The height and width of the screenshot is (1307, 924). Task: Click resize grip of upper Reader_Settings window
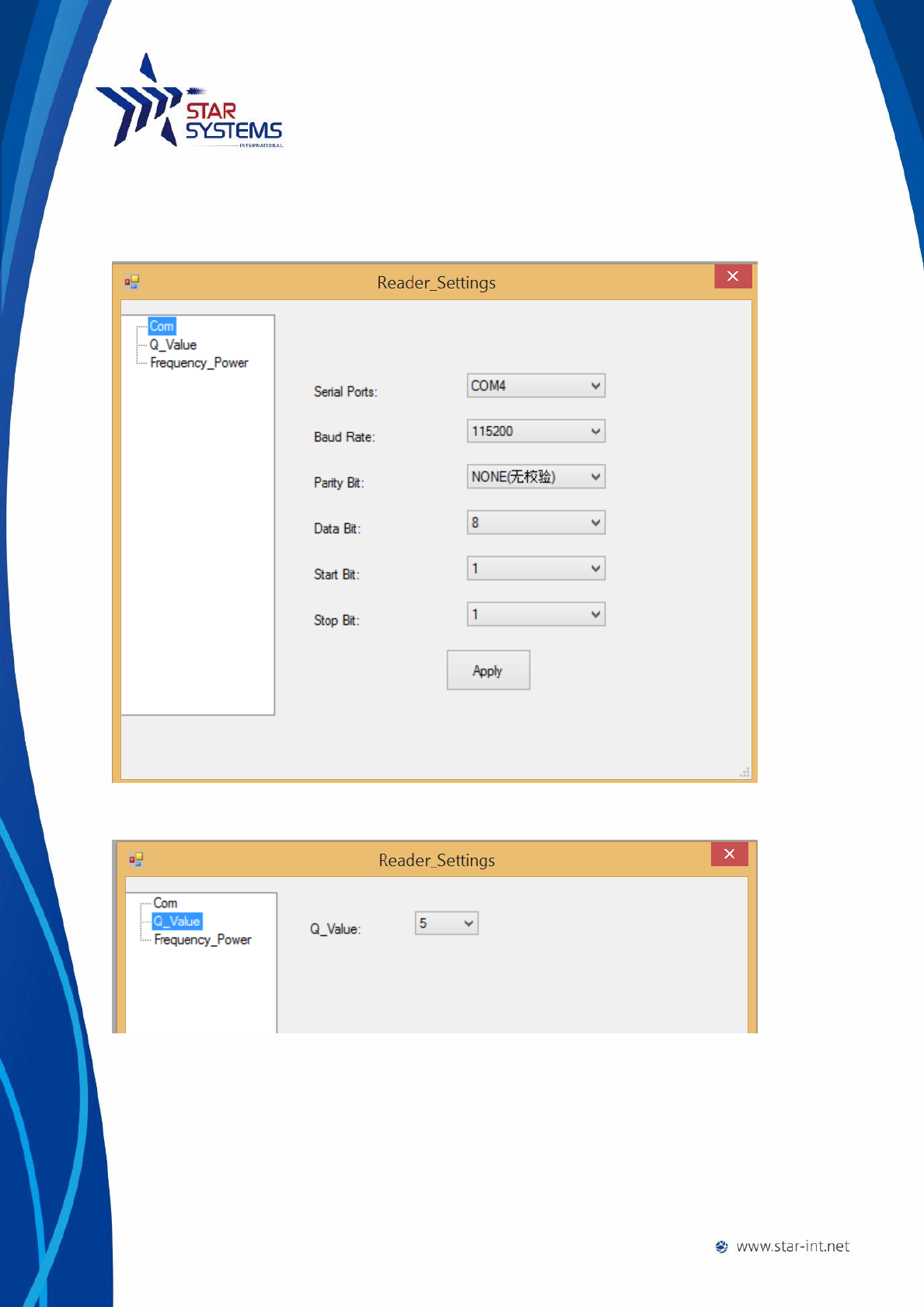(x=744, y=772)
